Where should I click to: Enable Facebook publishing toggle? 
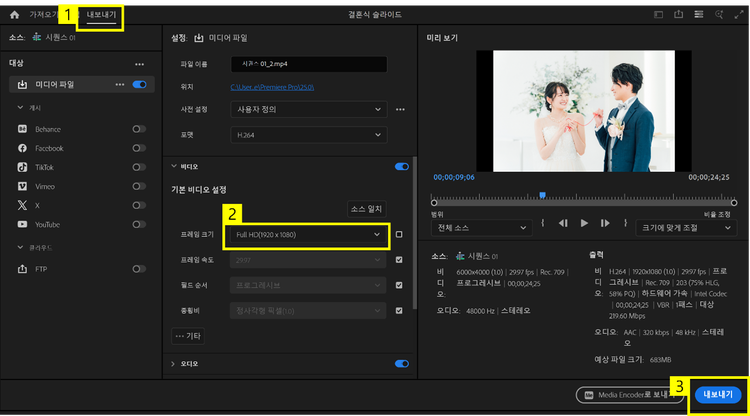139,148
